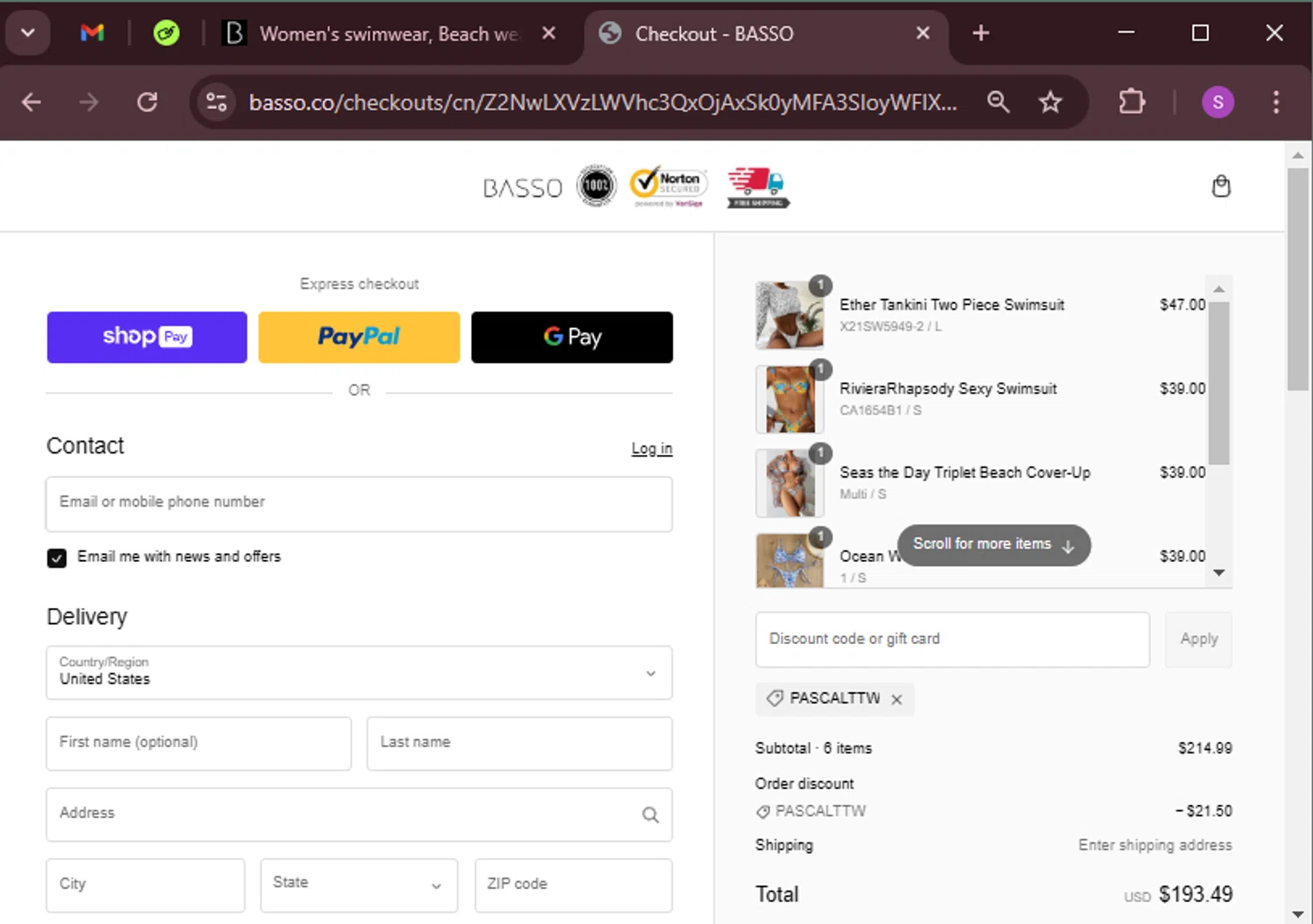This screenshot has width=1313, height=924.
Task: Click order list scroll up arrow
Action: (1218, 288)
